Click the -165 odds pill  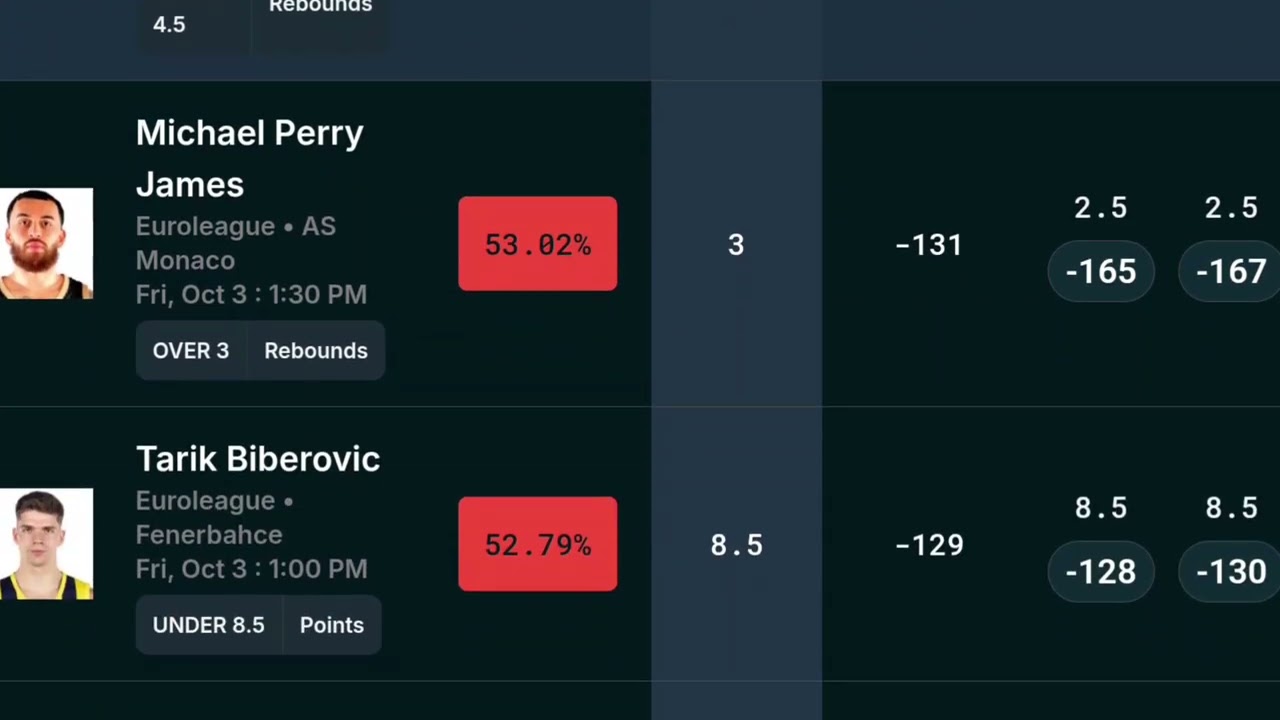1100,272
